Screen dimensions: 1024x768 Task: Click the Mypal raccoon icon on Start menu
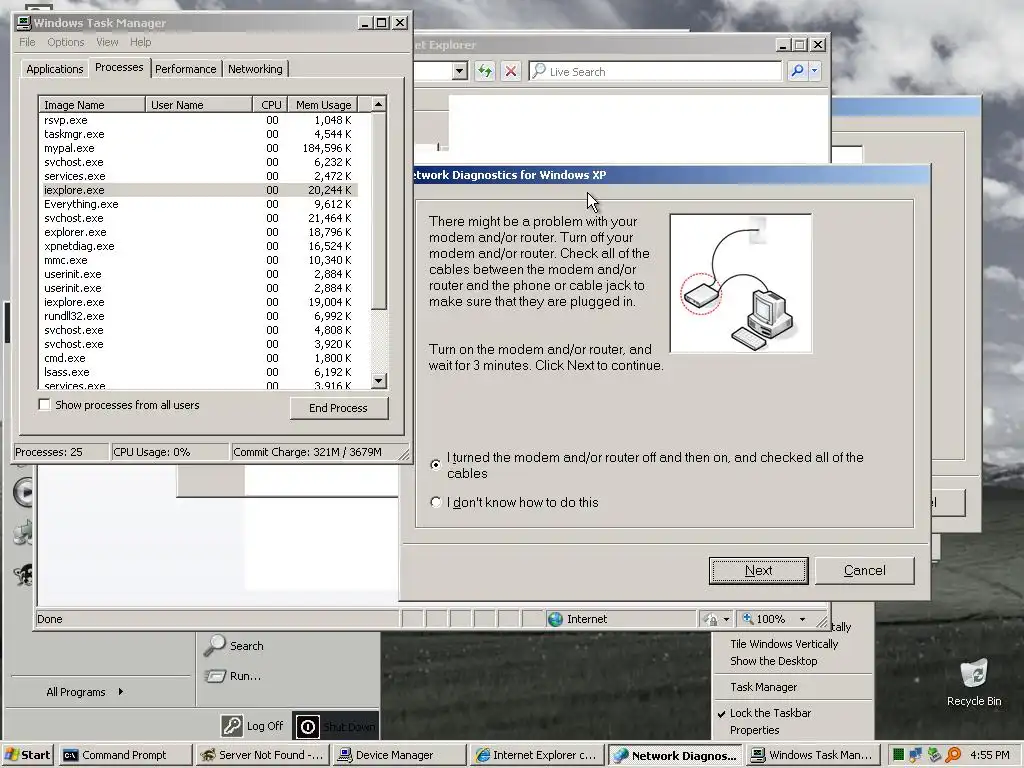pos(24,575)
